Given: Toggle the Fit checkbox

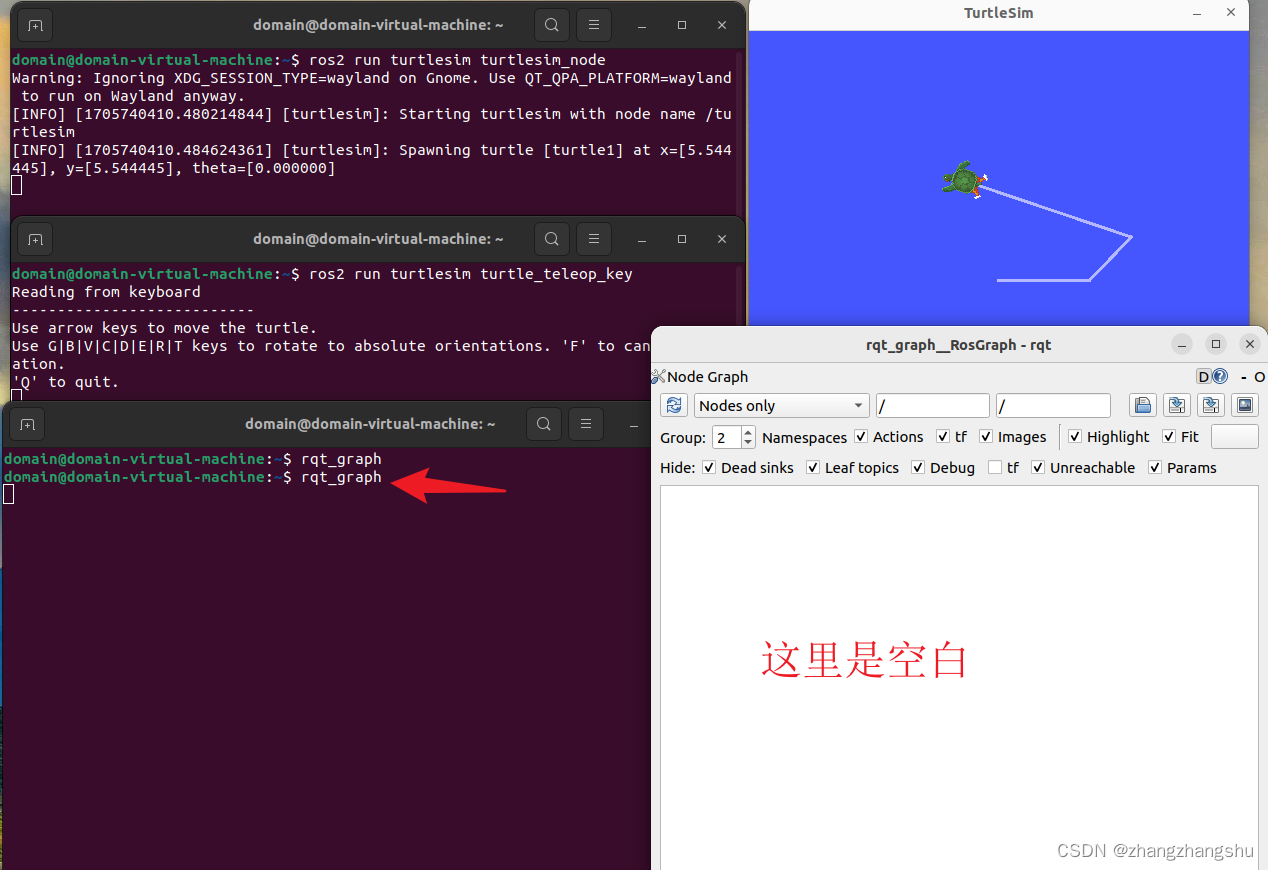Looking at the screenshot, I should (x=1169, y=437).
